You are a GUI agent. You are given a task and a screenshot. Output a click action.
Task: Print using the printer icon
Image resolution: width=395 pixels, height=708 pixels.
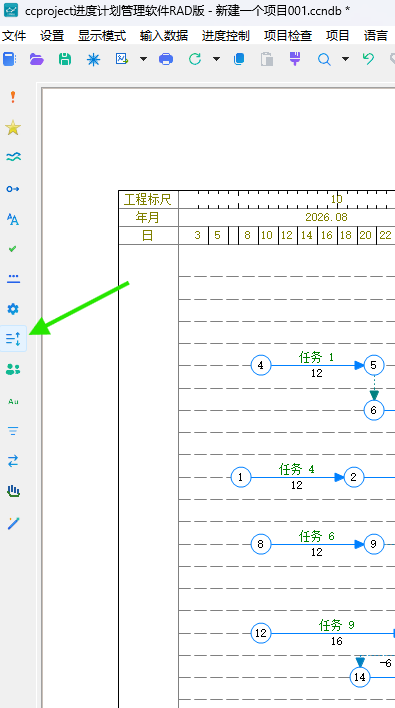(x=166, y=59)
